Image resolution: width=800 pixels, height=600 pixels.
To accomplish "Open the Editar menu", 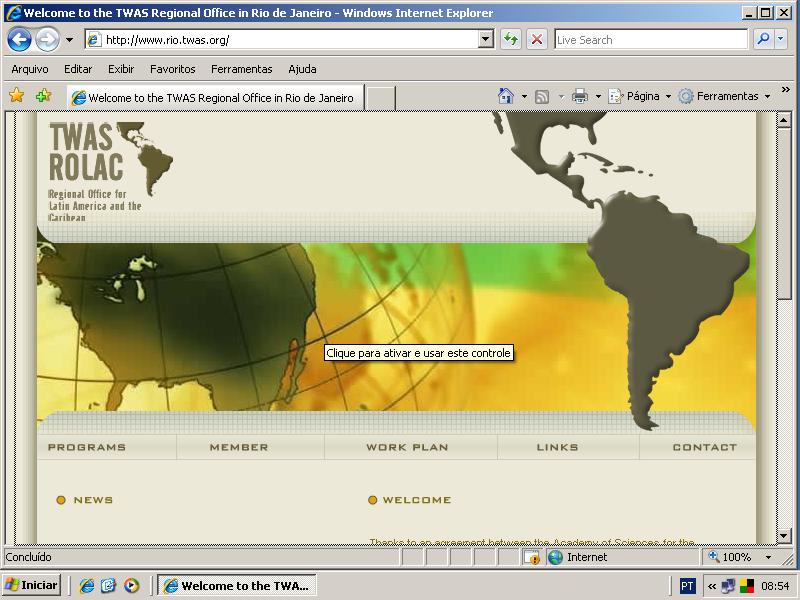I will pyautogui.click(x=78, y=69).
